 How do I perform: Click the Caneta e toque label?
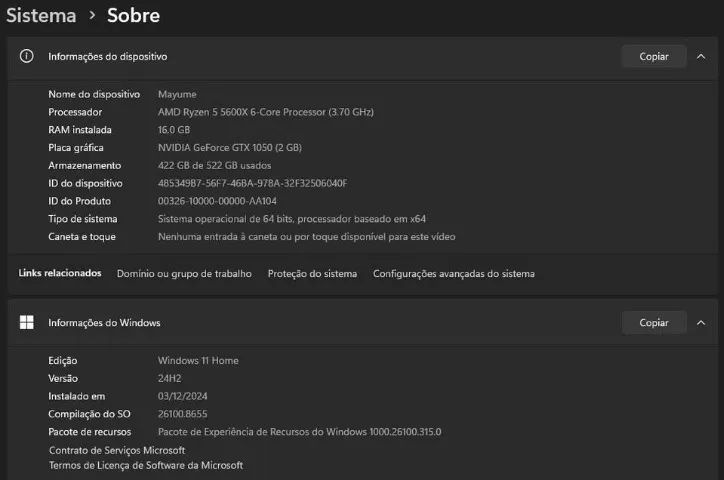click(82, 237)
